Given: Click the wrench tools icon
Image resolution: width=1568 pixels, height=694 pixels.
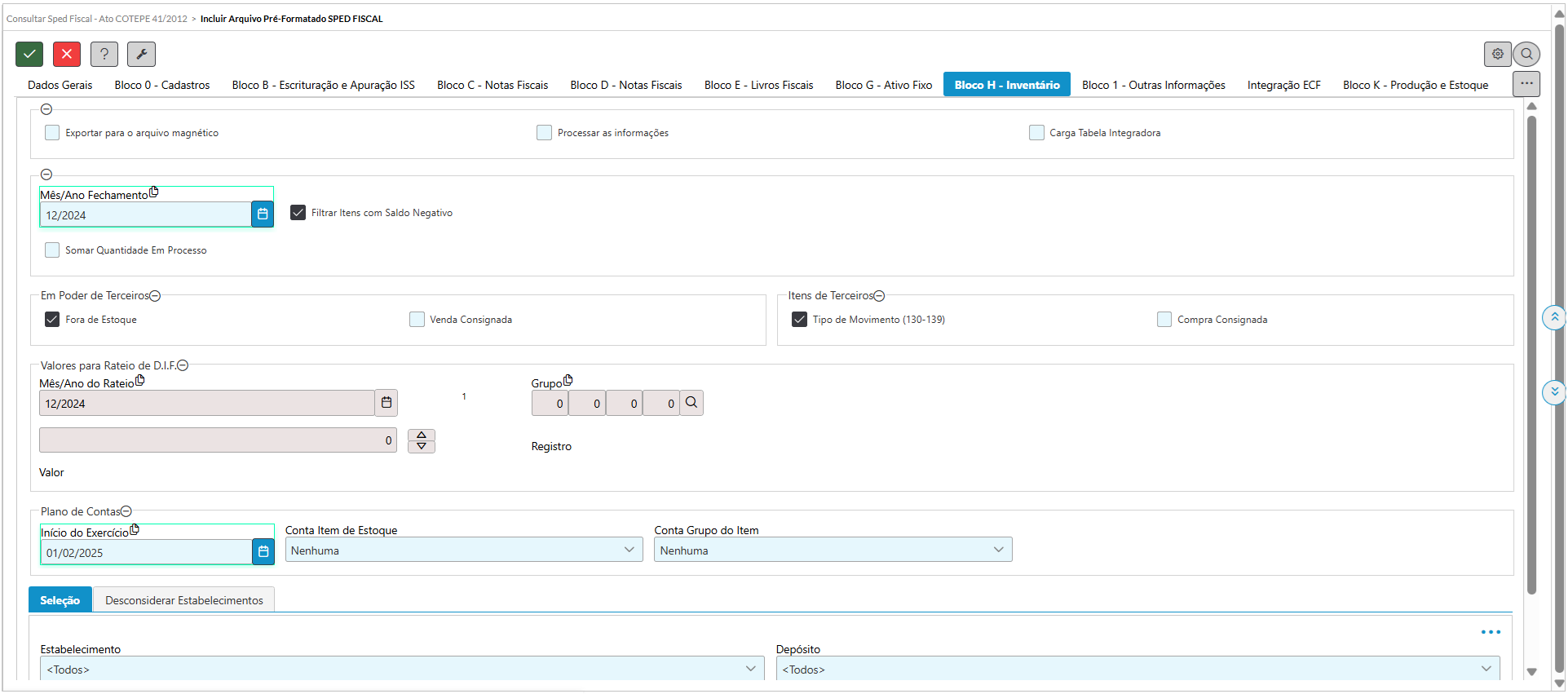Looking at the screenshot, I should tap(141, 54).
